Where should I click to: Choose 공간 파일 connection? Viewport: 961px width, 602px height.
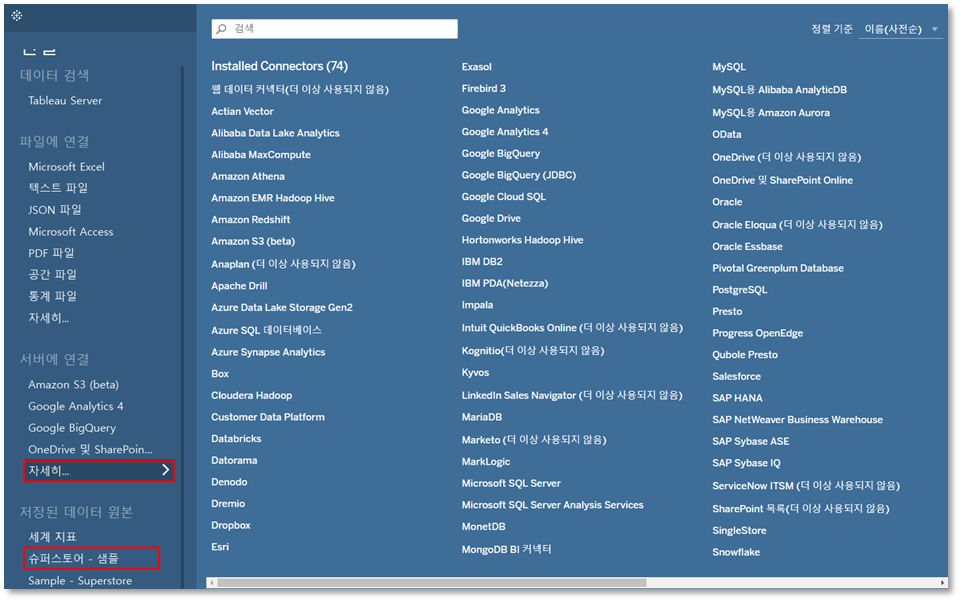coord(52,275)
